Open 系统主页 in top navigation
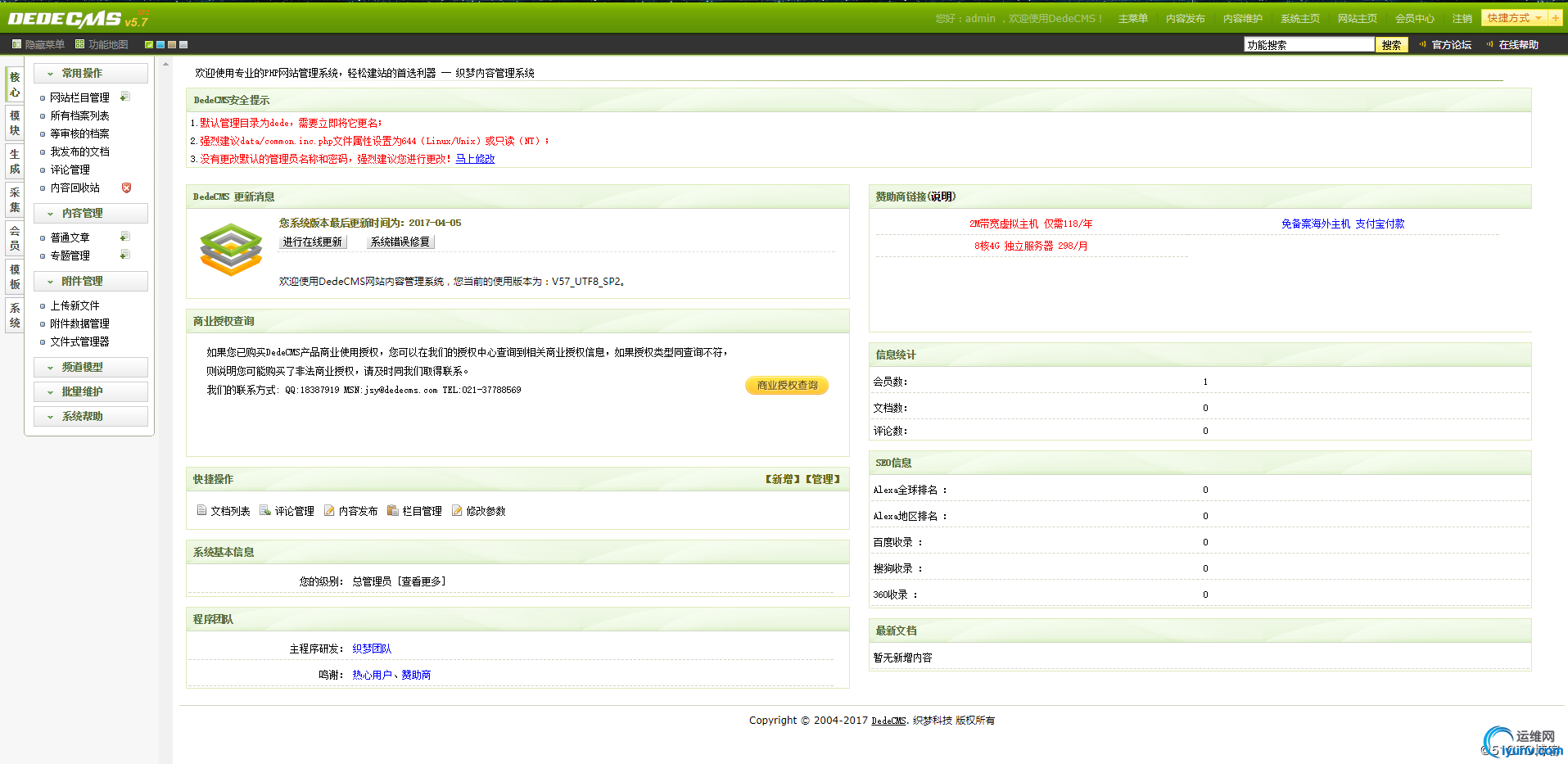Image resolution: width=1568 pixels, height=764 pixels. [1300, 18]
